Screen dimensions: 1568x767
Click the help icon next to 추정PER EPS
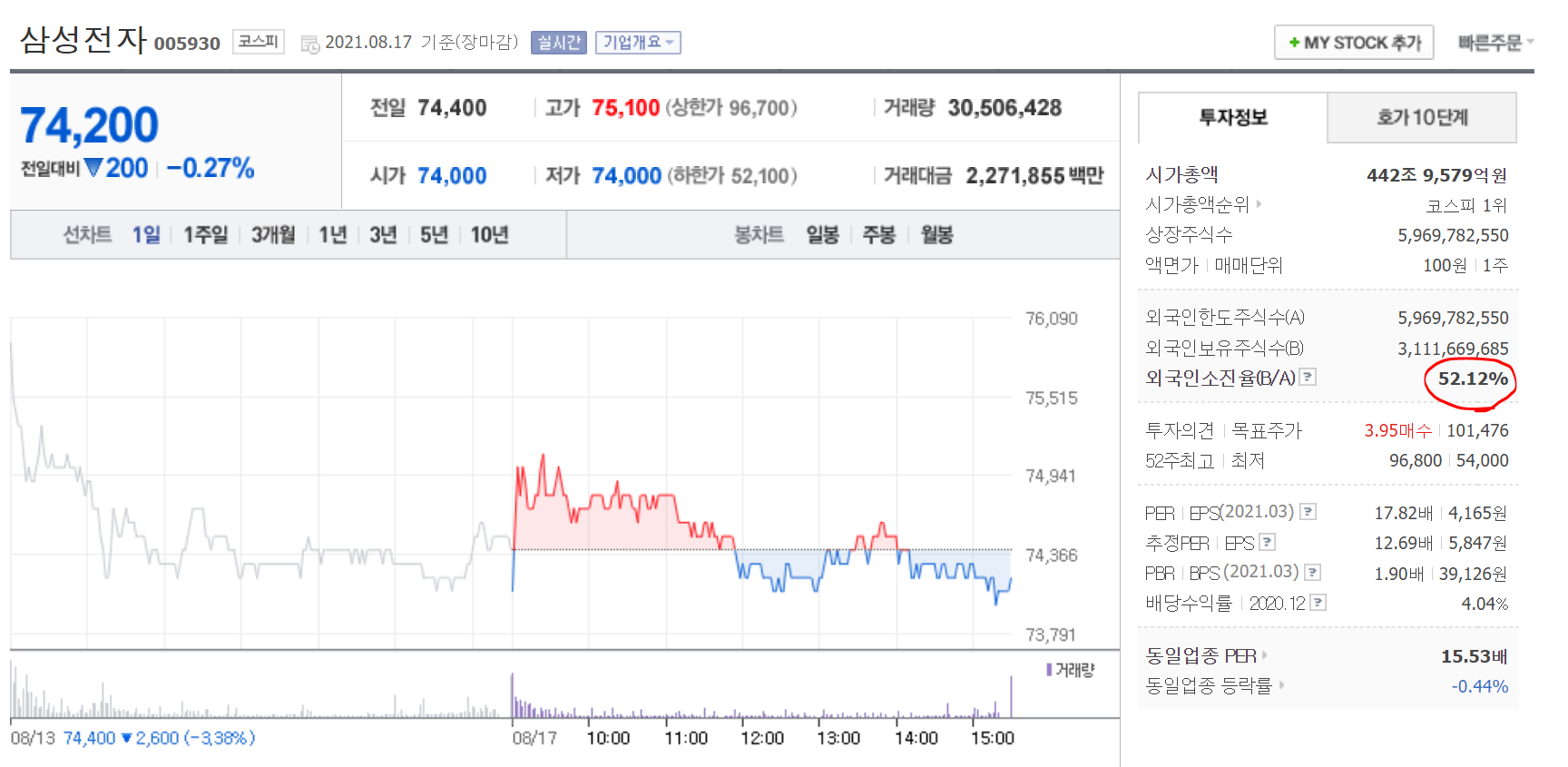[1267, 542]
